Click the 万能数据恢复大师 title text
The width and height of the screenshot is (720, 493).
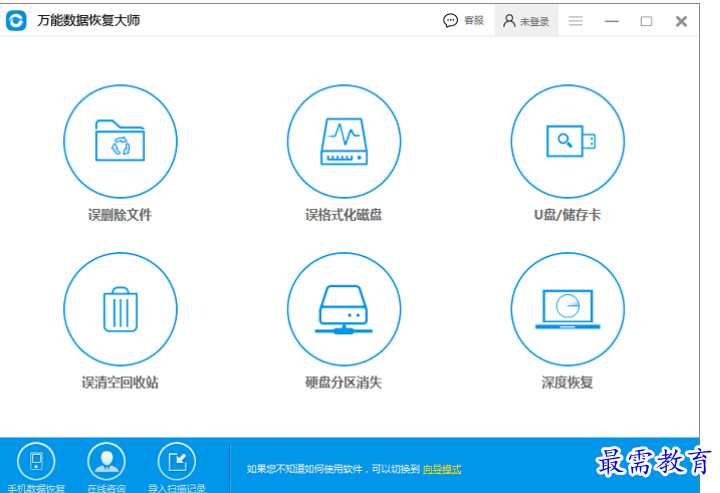[x=89, y=20]
